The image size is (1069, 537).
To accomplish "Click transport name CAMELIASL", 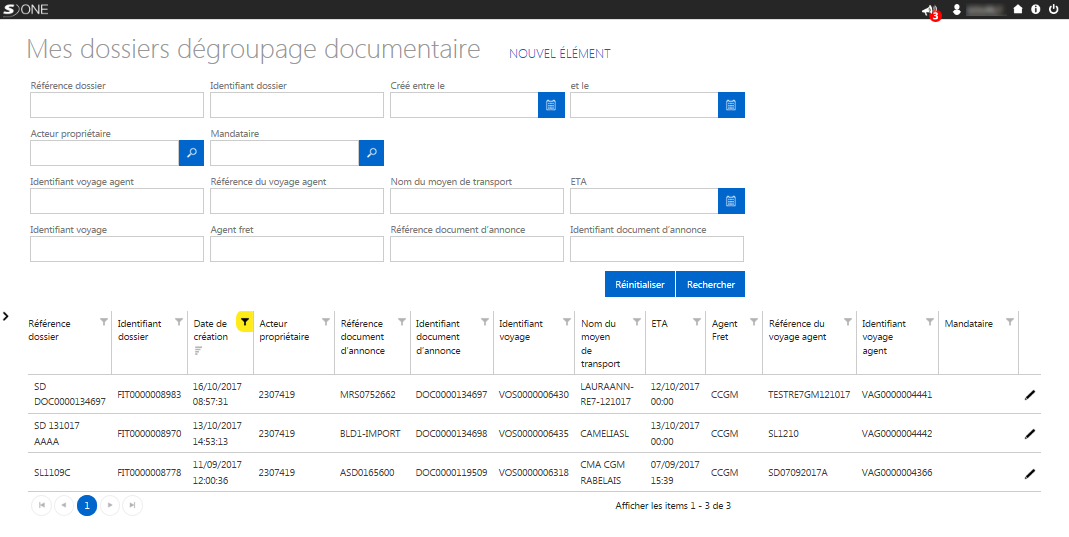I will coord(605,433).
